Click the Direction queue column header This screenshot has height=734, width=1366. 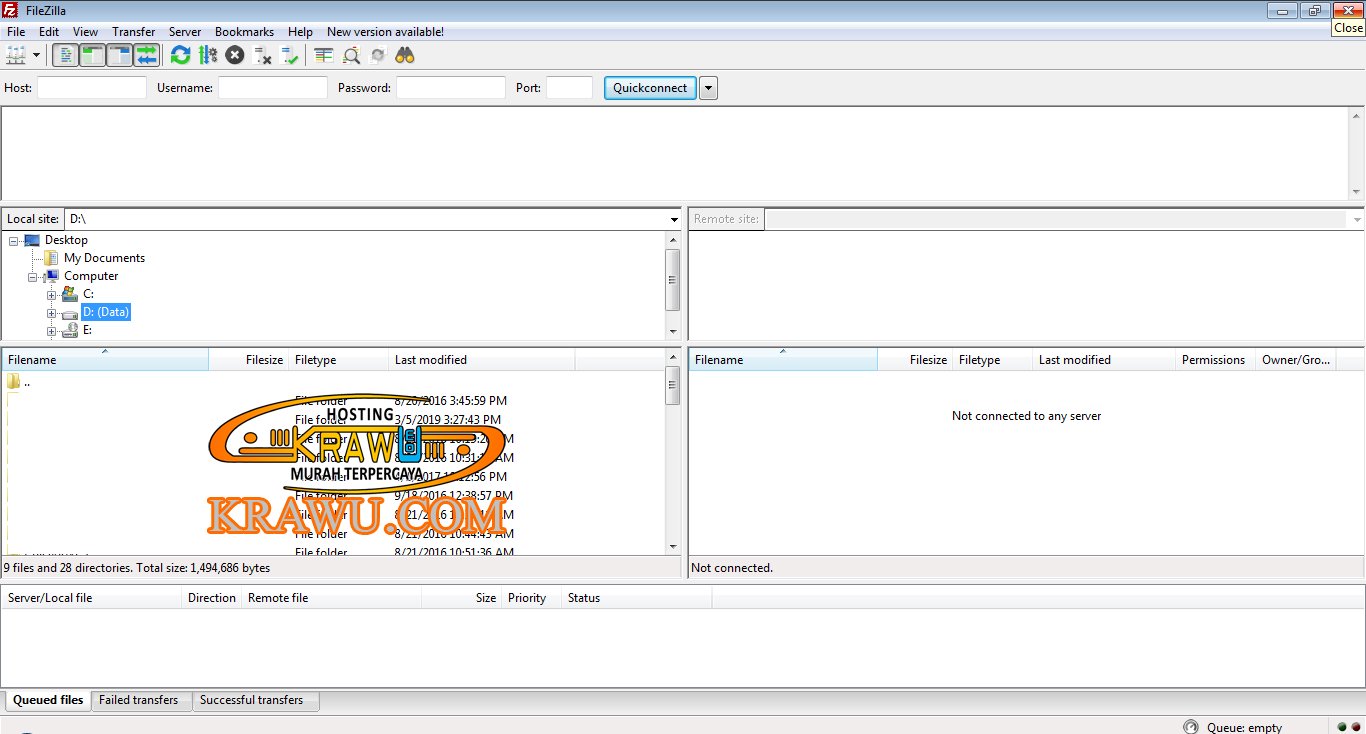212,598
